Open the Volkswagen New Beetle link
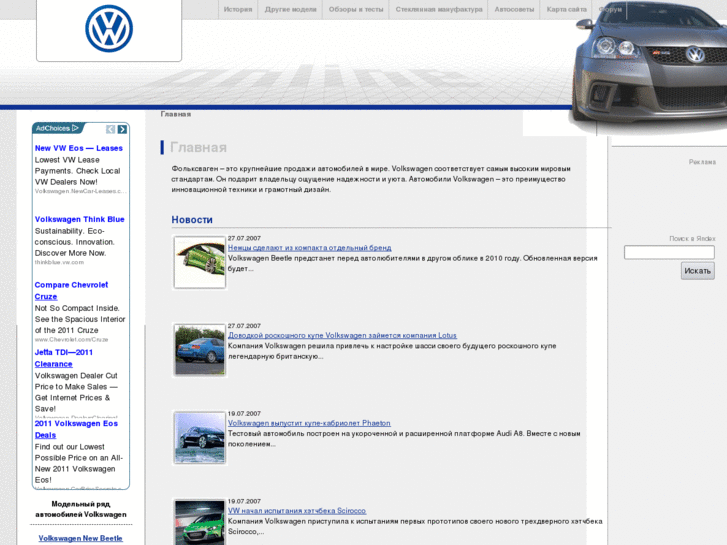The width and height of the screenshot is (727, 545). 80,538
